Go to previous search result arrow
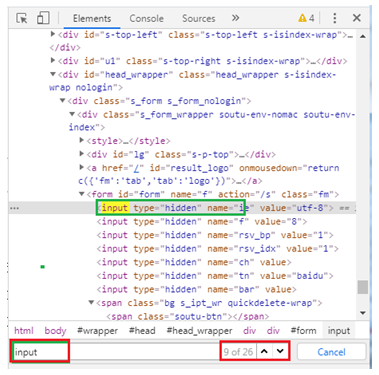This screenshot has width=379, height=375. (264, 351)
